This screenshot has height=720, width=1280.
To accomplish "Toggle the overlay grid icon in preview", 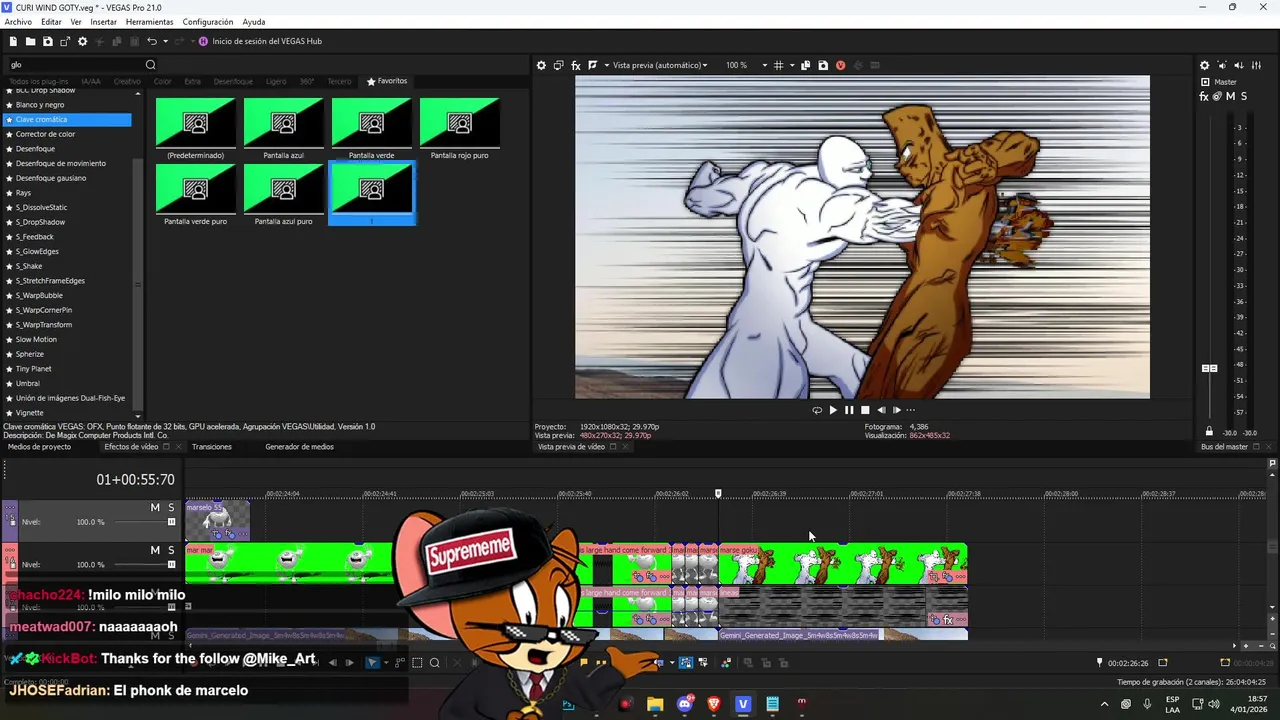I will coord(779,65).
